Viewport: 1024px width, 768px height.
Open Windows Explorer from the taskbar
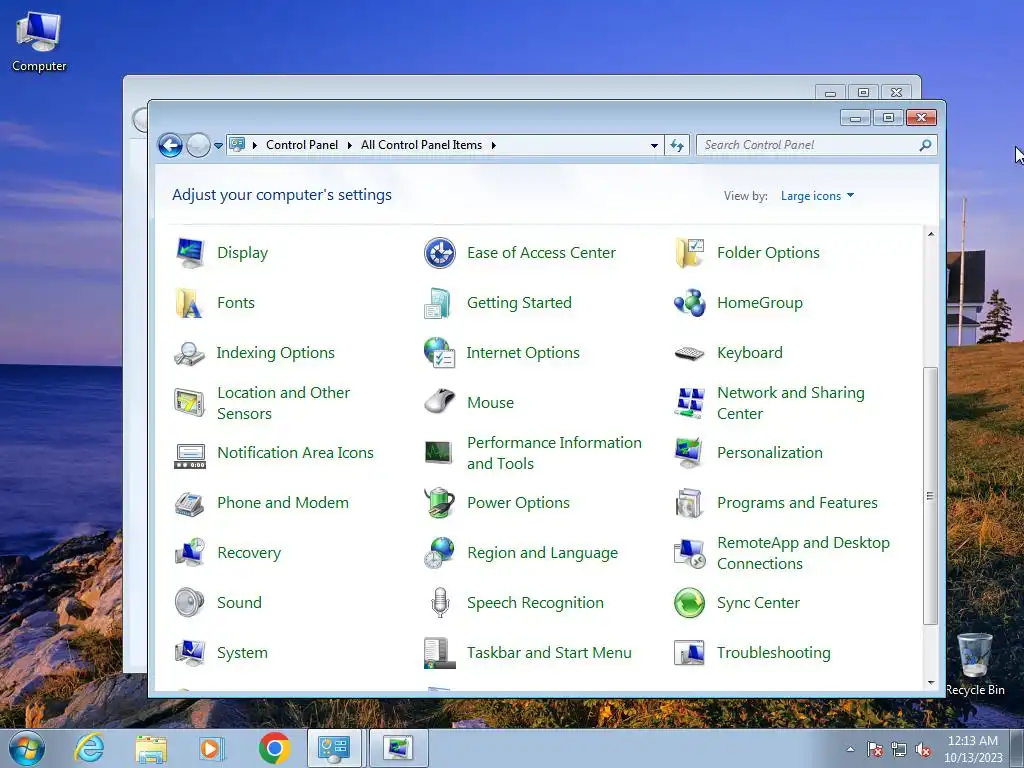[x=151, y=748]
